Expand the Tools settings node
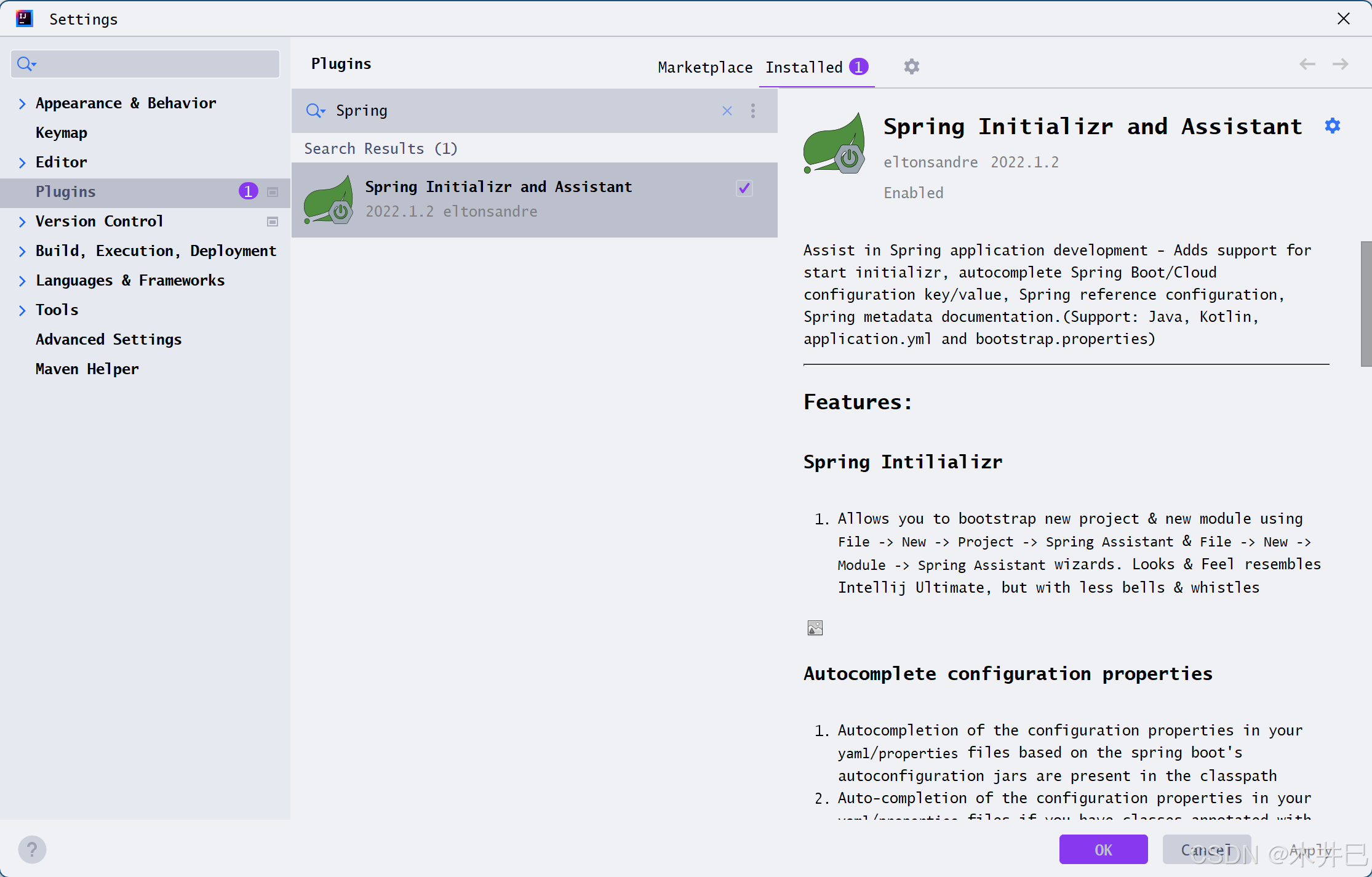 point(22,310)
